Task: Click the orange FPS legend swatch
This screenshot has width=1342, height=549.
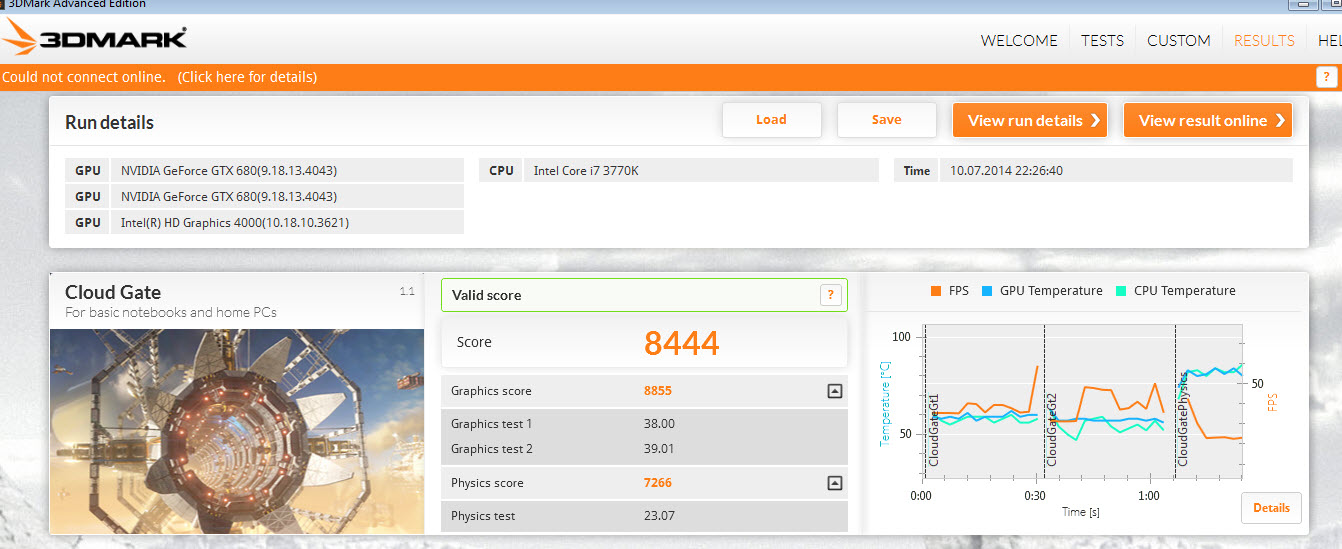Action: point(936,291)
